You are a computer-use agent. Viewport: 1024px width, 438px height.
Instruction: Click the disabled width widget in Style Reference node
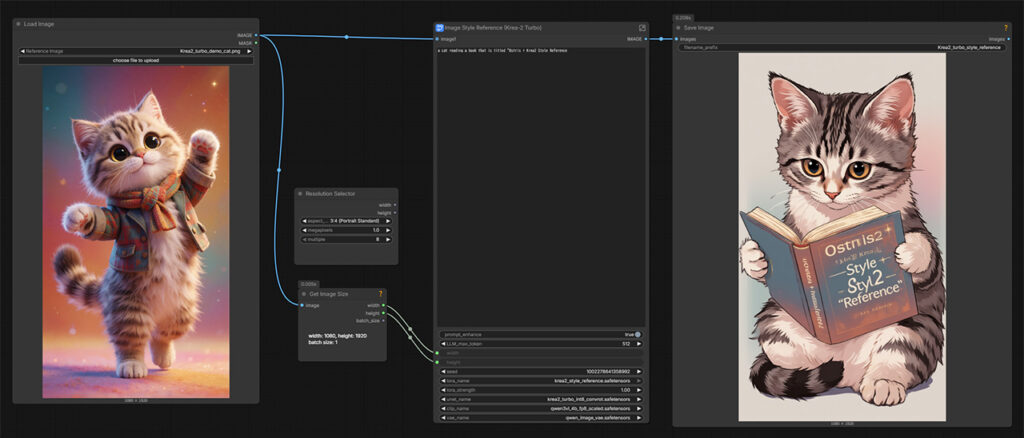pos(541,352)
